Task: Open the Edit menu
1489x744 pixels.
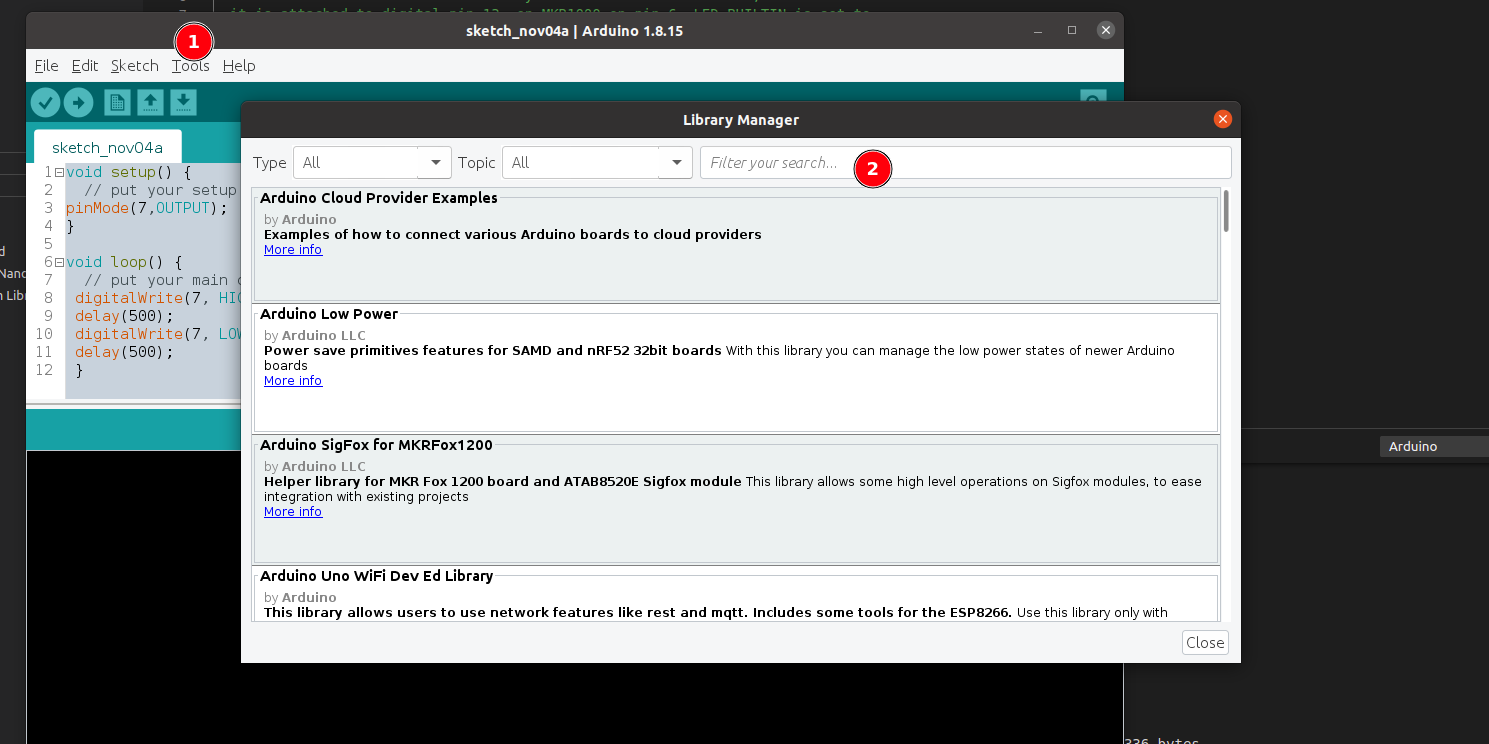Action: click(x=85, y=66)
